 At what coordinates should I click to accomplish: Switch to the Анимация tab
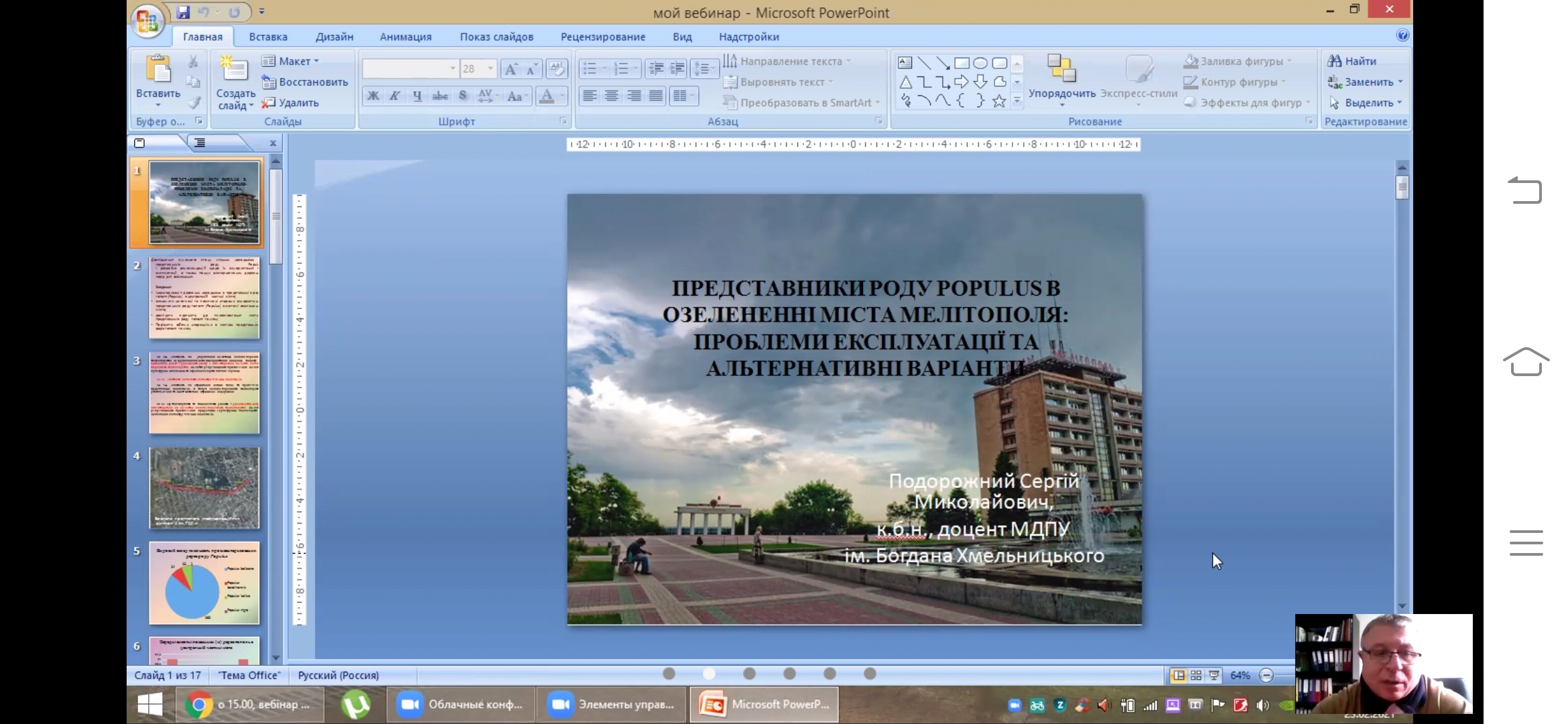click(405, 37)
